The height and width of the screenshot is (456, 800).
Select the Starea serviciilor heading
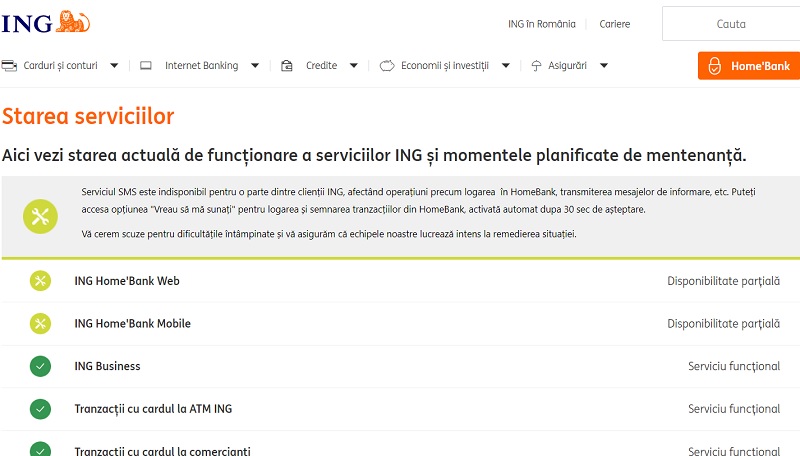click(88, 116)
